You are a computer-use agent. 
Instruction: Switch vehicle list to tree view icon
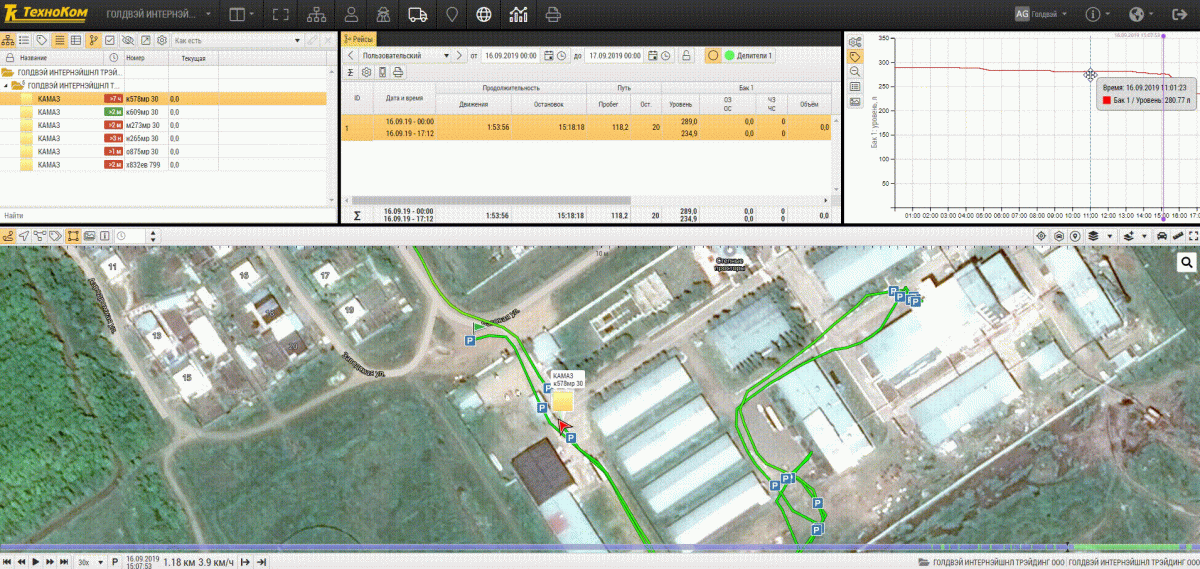8,40
